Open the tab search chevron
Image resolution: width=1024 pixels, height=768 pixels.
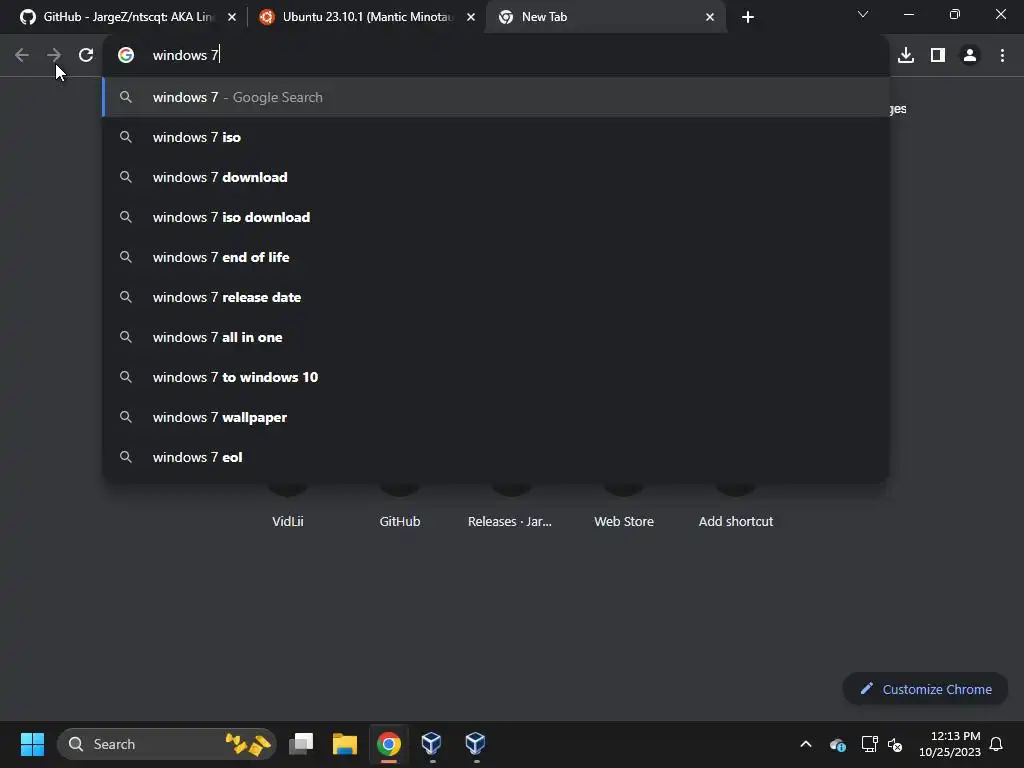click(x=863, y=14)
